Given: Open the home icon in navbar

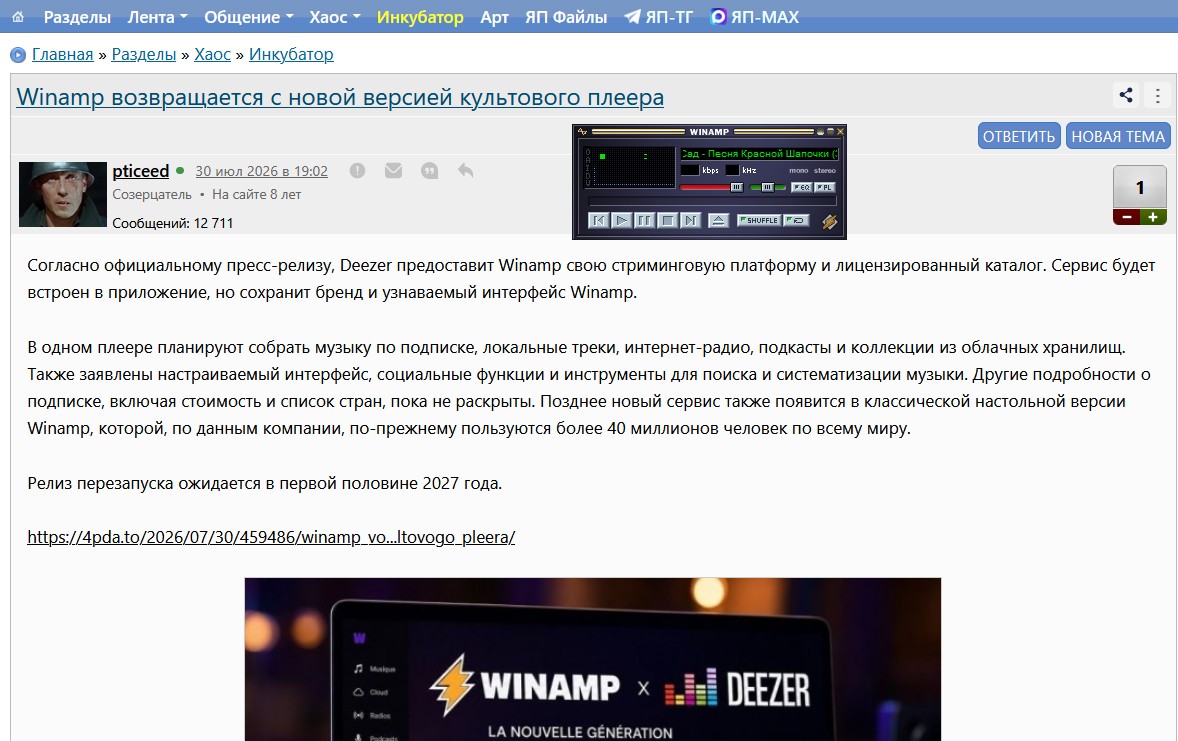Looking at the screenshot, I should 18,17.
